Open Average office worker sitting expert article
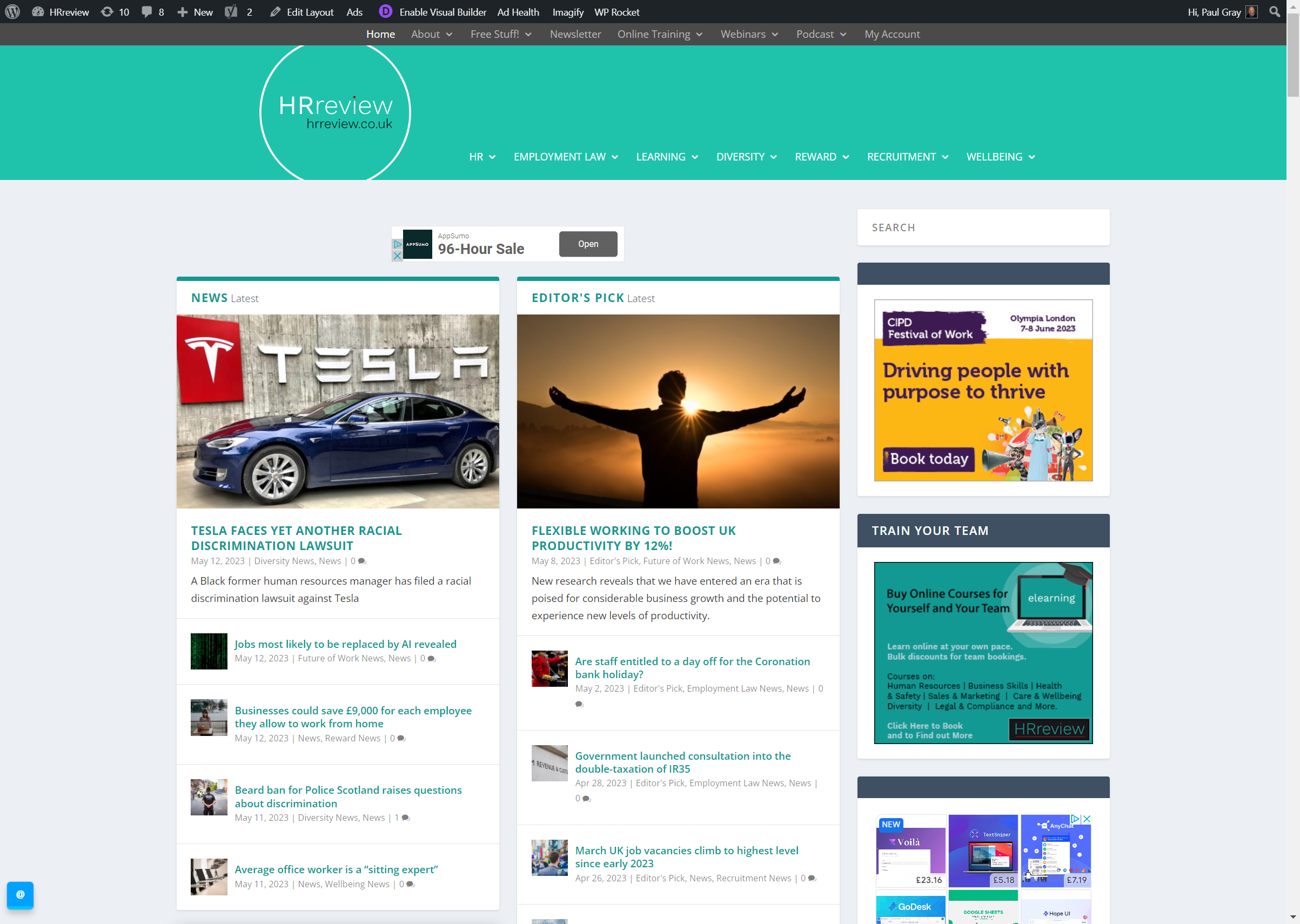Screen dimensions: 1300x924 336,869
